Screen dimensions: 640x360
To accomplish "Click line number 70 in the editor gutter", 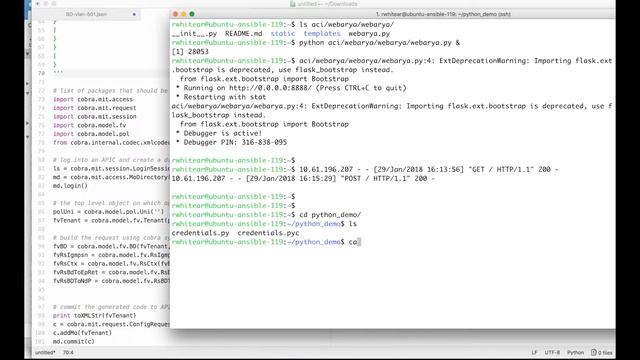I will point(41,73).
